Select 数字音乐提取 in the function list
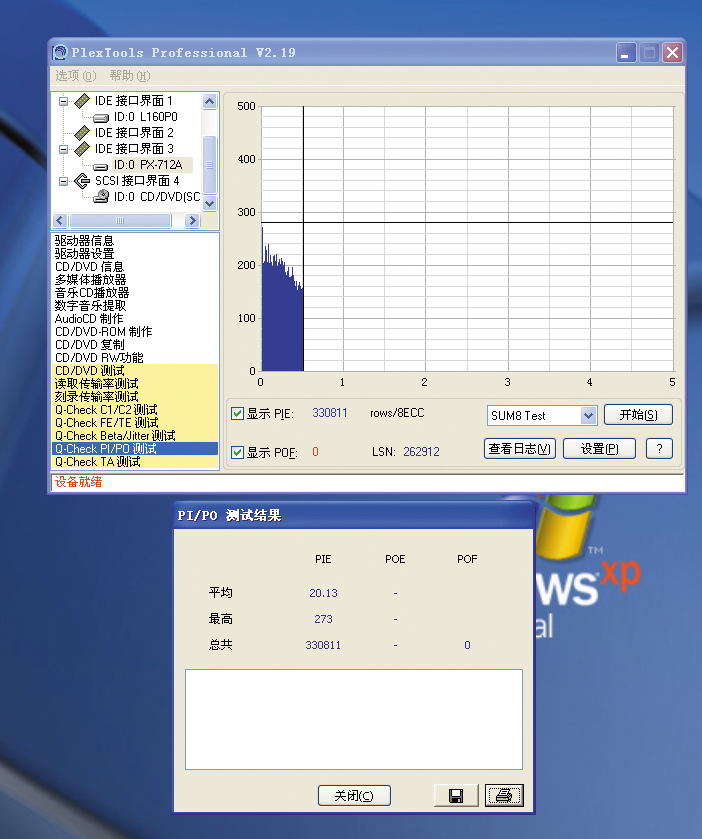The height and width of the screenshot is (839, 702). (135, 306)
